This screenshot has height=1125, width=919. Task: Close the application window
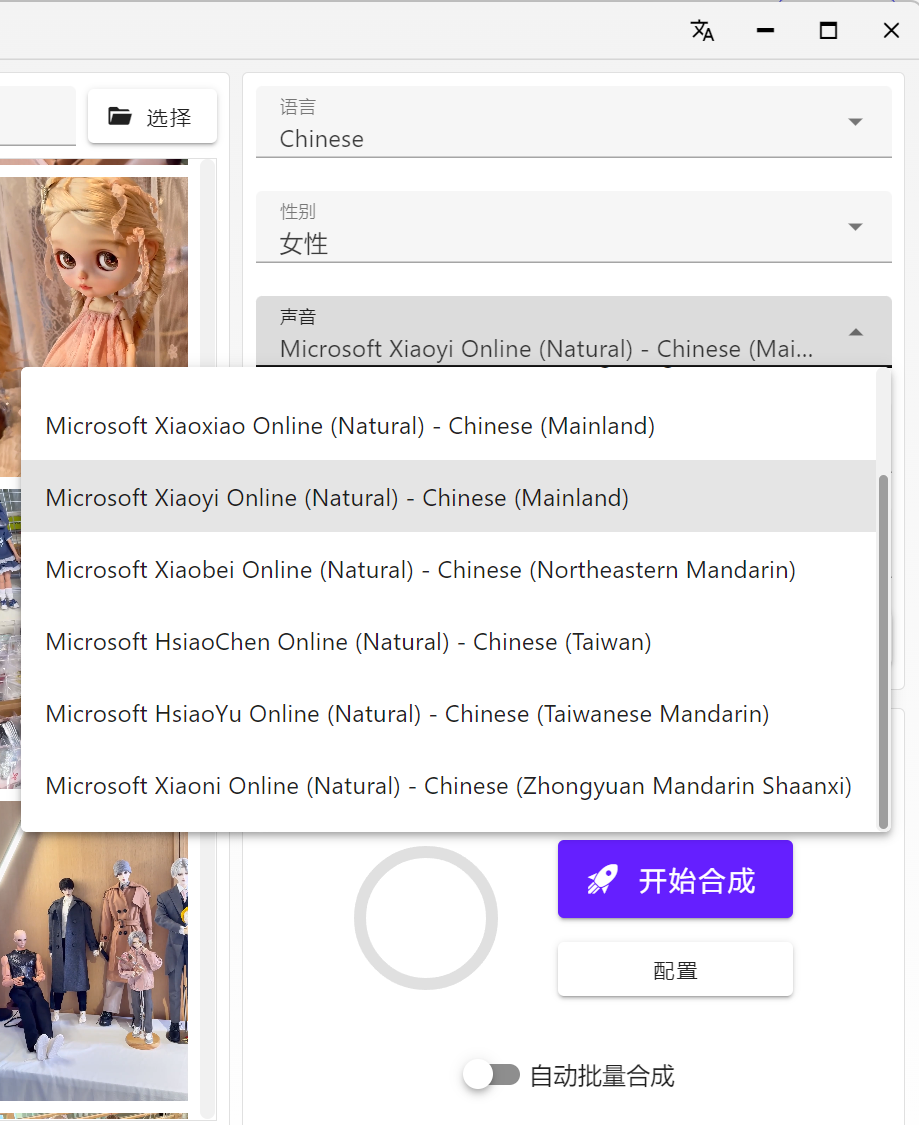891,31
